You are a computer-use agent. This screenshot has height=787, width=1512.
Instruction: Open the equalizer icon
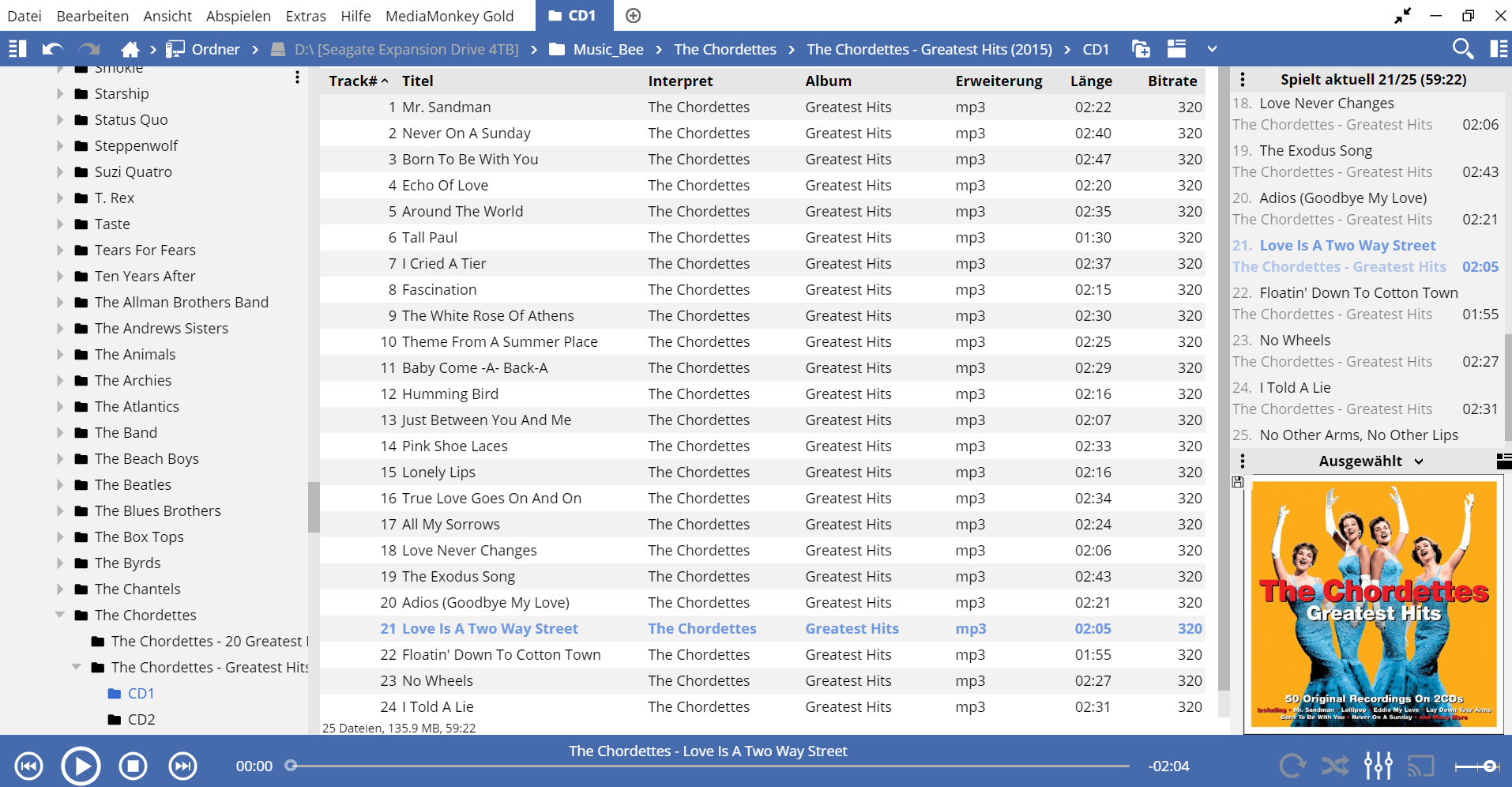(x=1378, y=766)
